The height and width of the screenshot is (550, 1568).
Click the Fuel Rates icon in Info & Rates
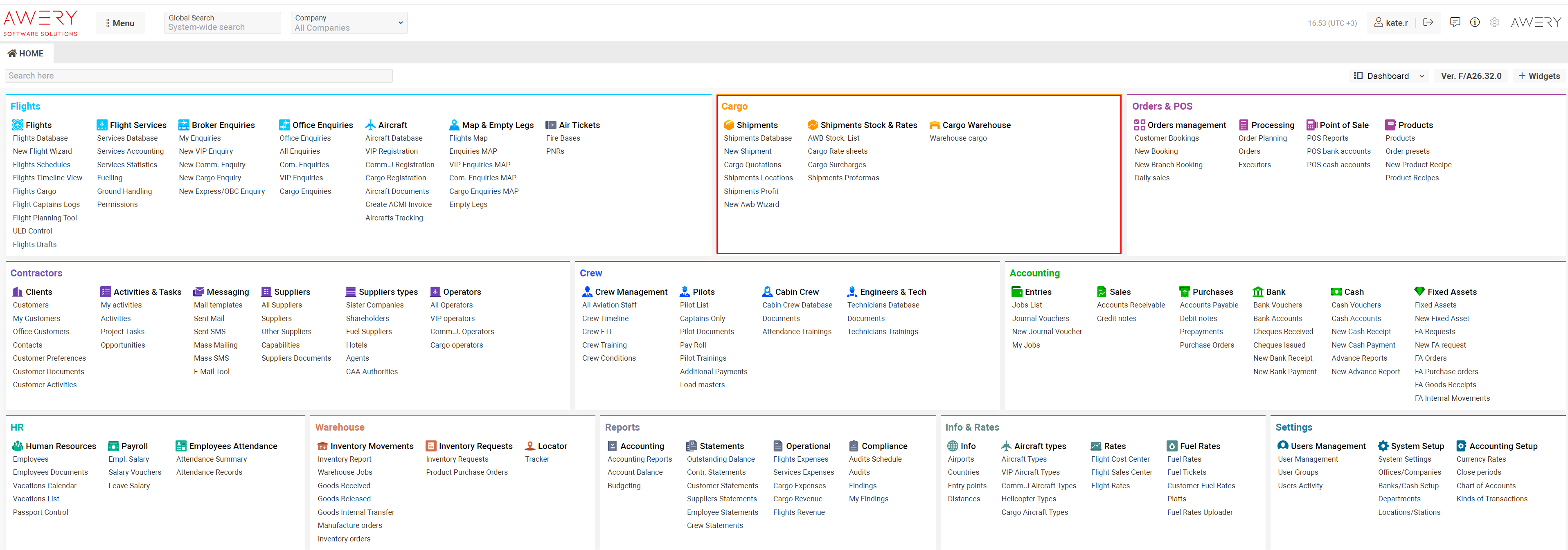[x=1172, y=446]
